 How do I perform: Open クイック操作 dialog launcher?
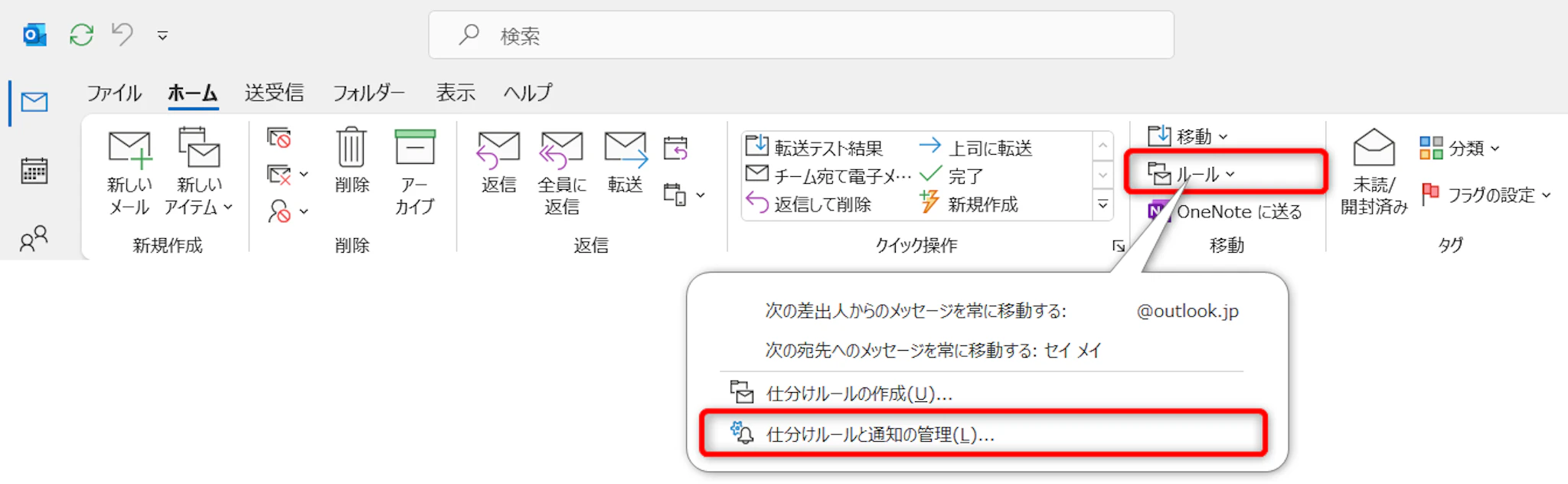point(1119,246)
